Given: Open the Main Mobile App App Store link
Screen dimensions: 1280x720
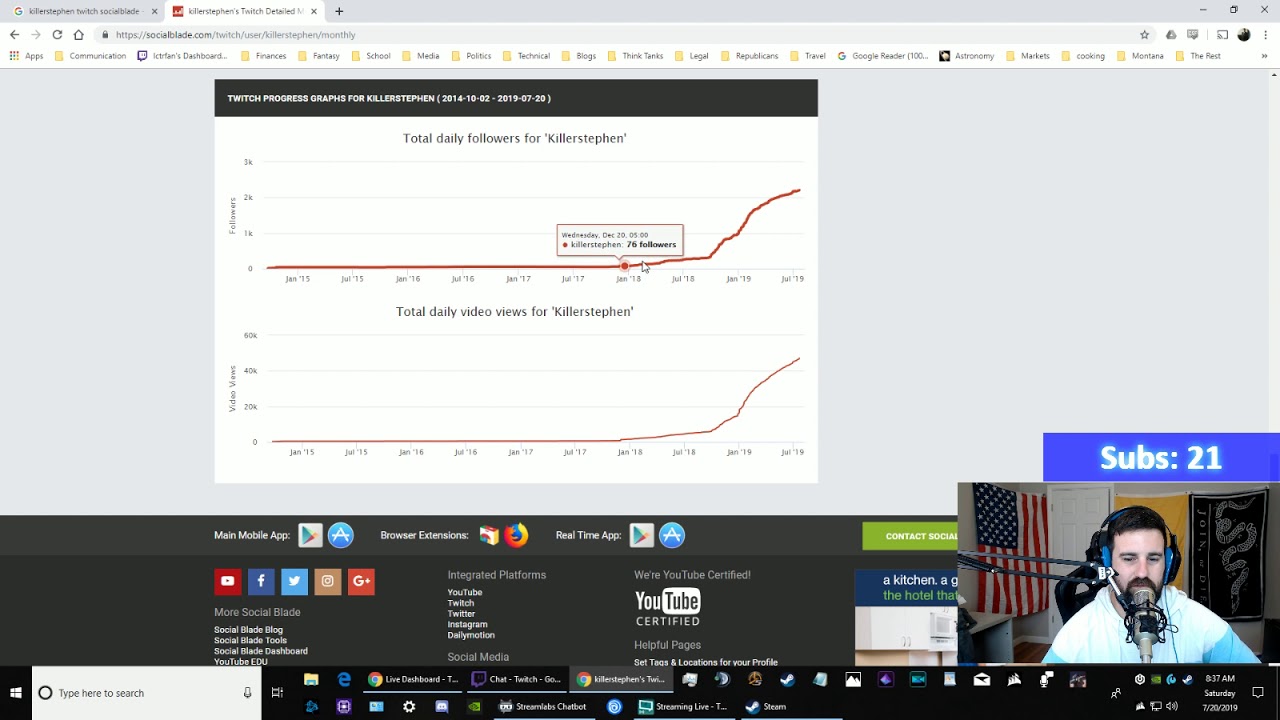Looking at the screenshot, I should pyautogui.click(x=341, y=535).
